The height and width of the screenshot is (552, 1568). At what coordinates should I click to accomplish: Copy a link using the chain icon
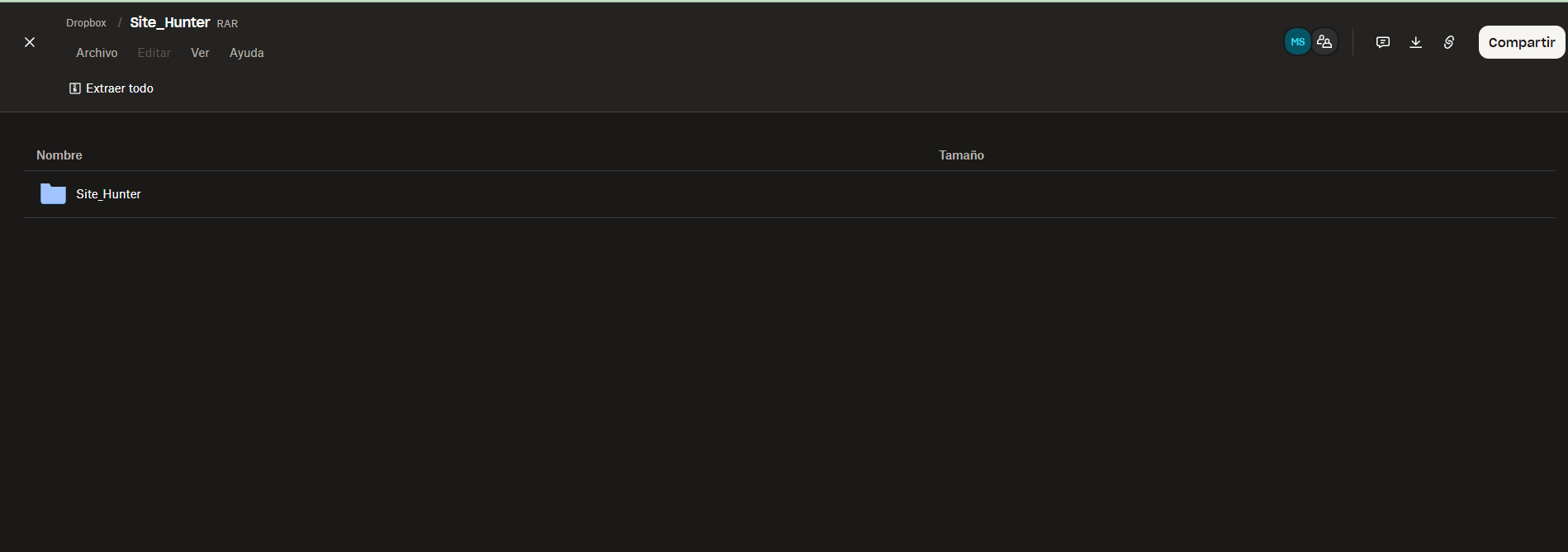click(x=1448, y=42)
